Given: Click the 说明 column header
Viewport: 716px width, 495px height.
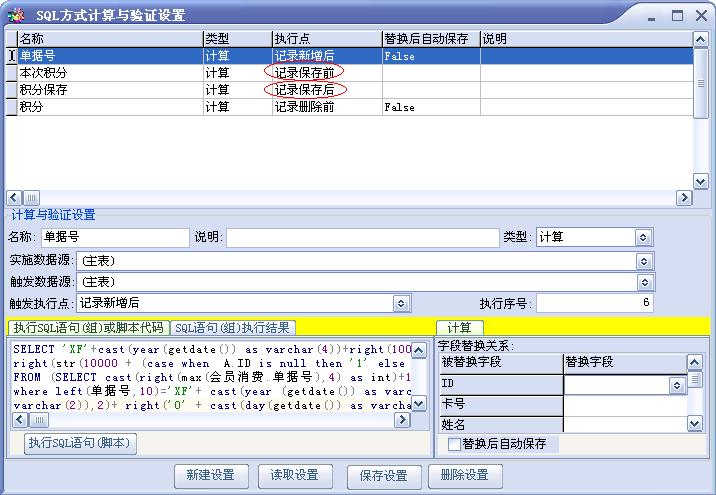Looking at the screenshot, I should point(587,39).
